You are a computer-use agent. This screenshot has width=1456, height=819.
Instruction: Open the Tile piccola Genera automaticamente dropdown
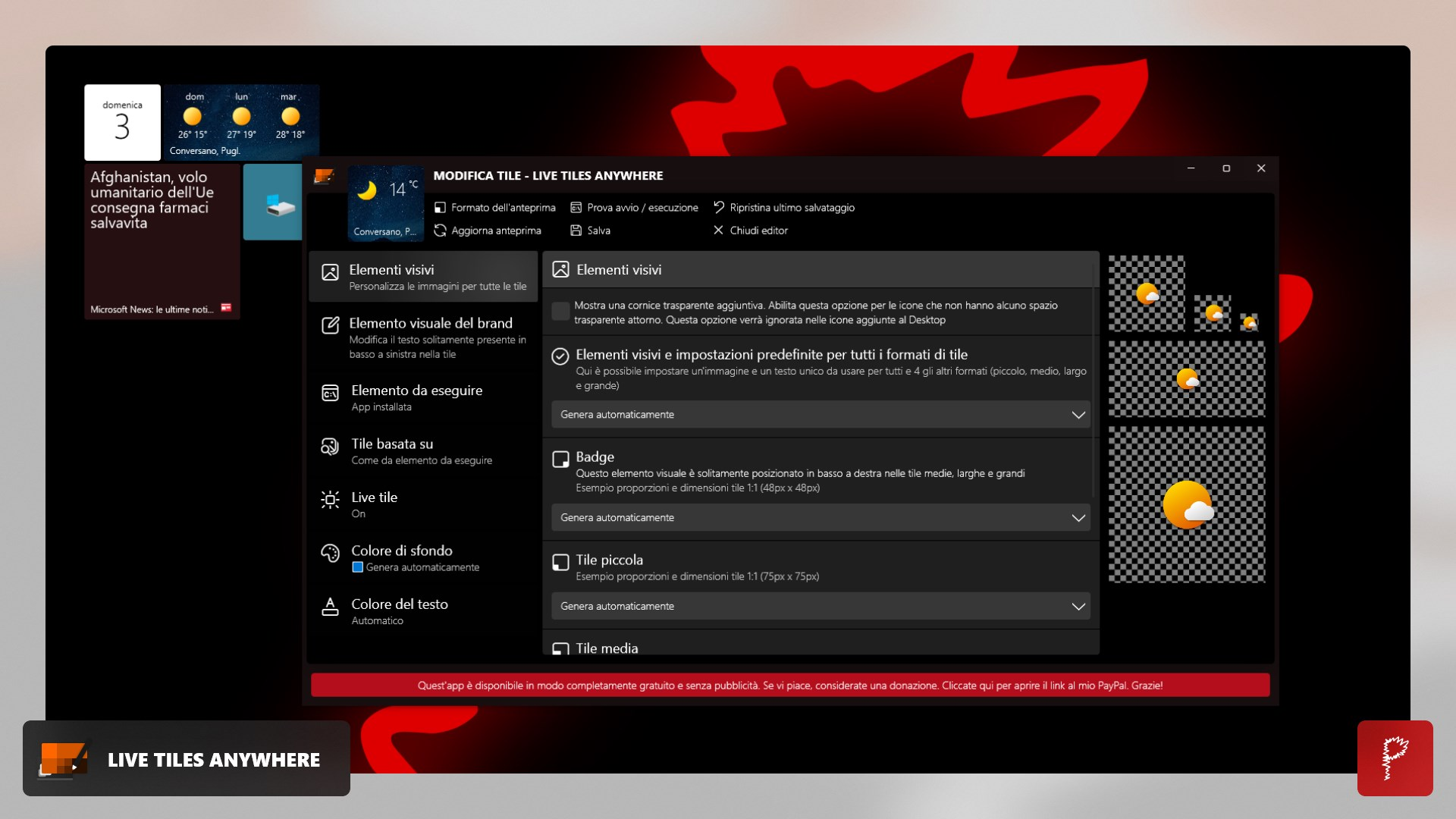click(821, 607)
